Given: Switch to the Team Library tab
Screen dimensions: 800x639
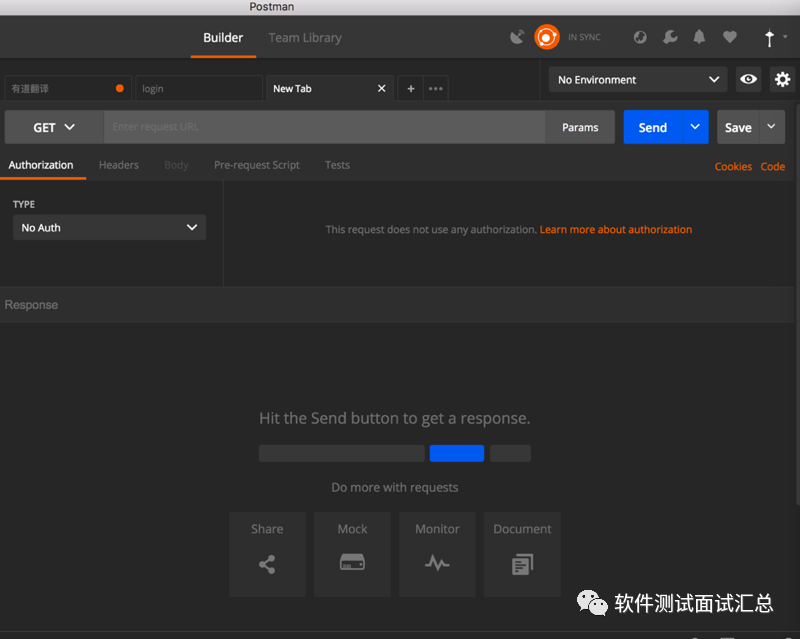Looking at the screenshot, I should [x=305, y=38].
